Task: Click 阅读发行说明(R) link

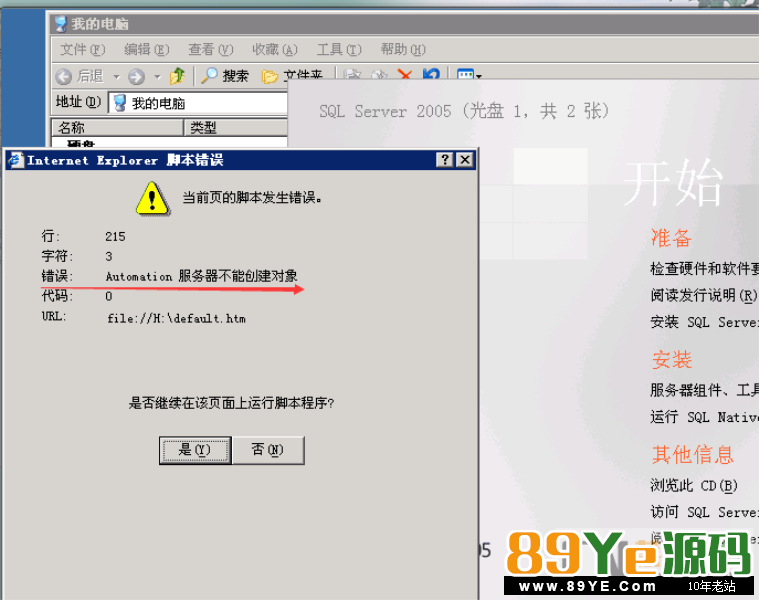Action: (703, 295)
